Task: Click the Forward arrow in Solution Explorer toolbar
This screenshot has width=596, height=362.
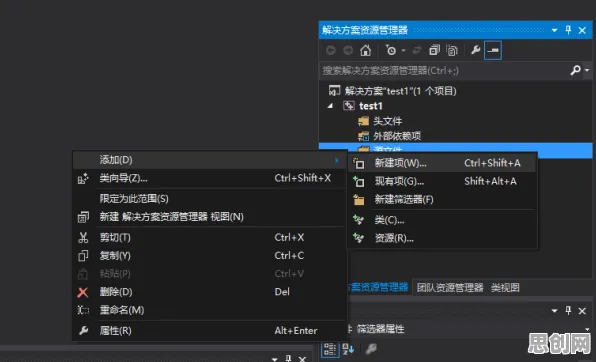Action: click(348, 50)
